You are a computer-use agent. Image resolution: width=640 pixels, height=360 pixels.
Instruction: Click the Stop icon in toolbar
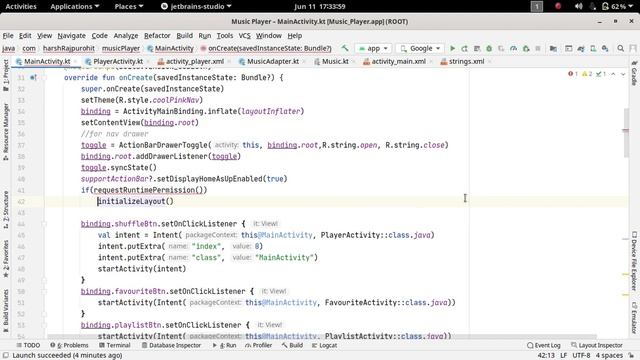pos(538,48)
